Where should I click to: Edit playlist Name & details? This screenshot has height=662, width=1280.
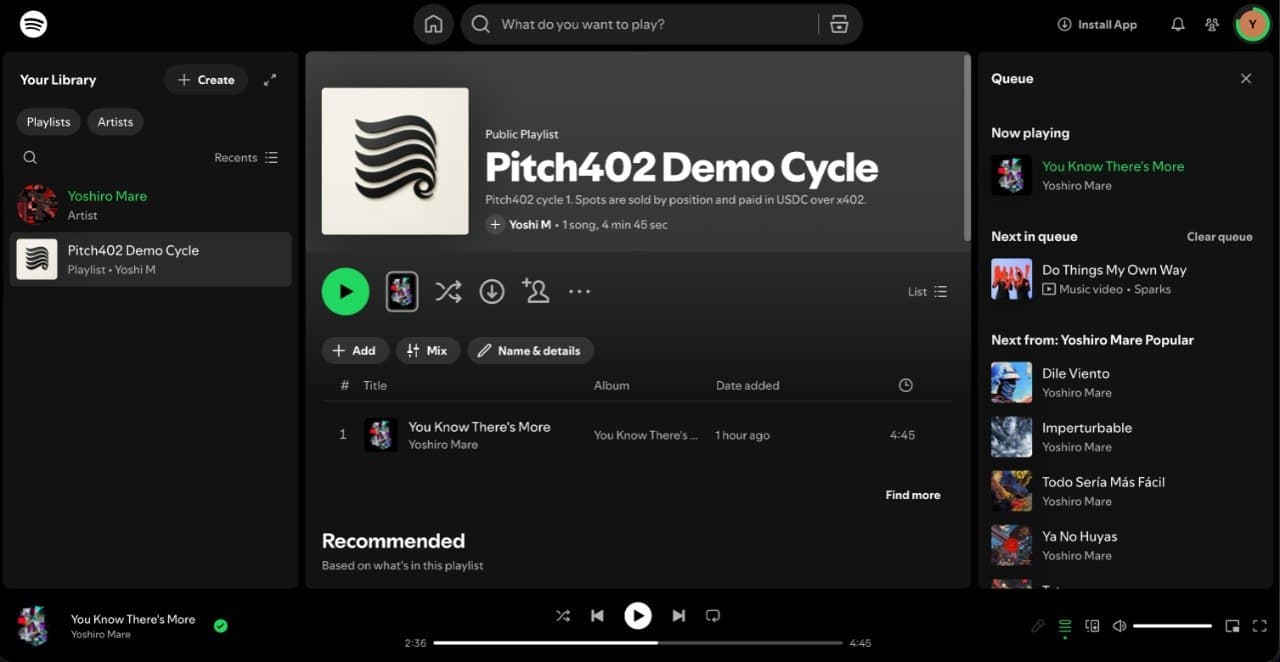[530, 351]
